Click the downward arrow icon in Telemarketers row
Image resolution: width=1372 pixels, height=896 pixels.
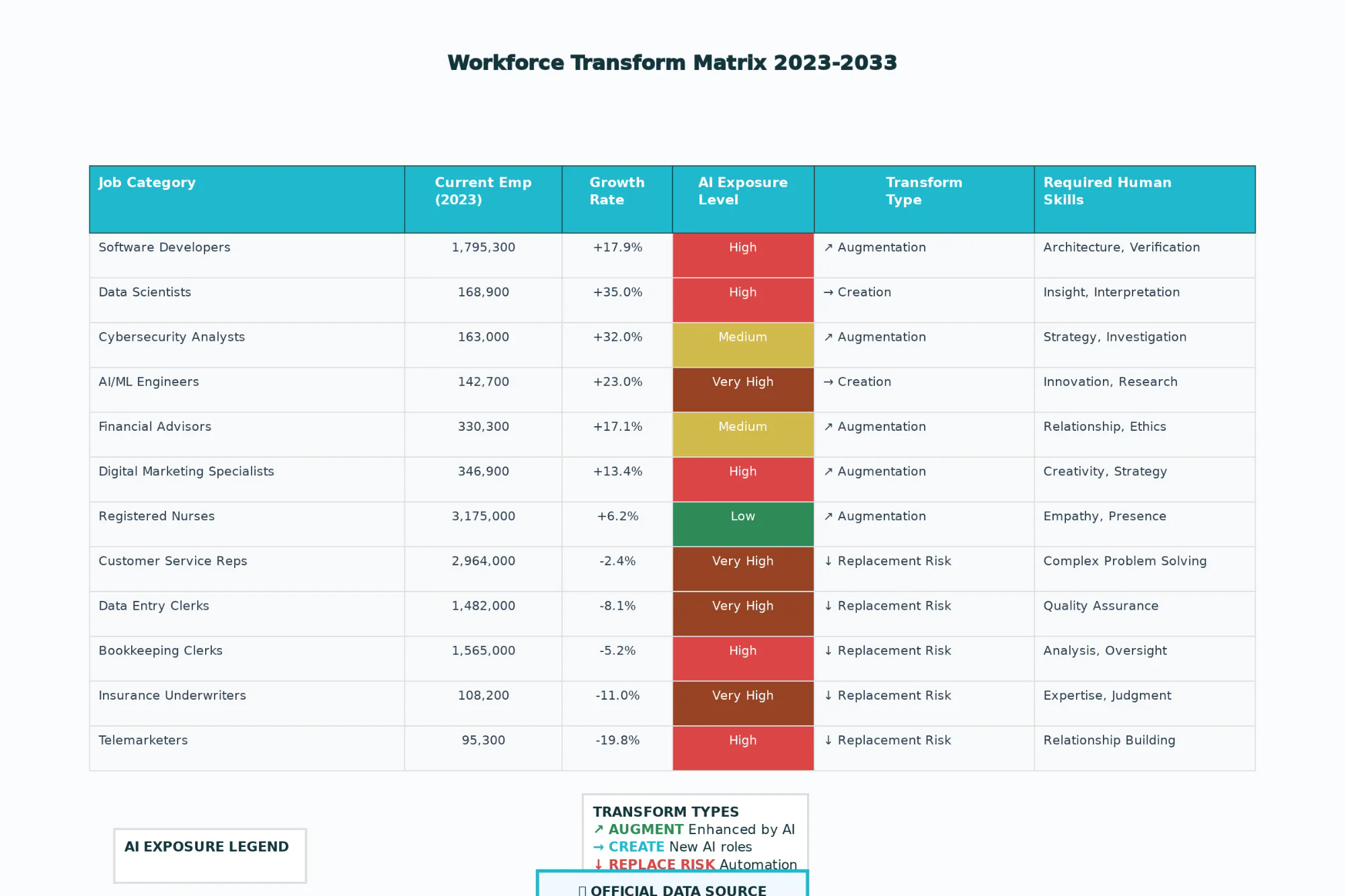point(827,740)
